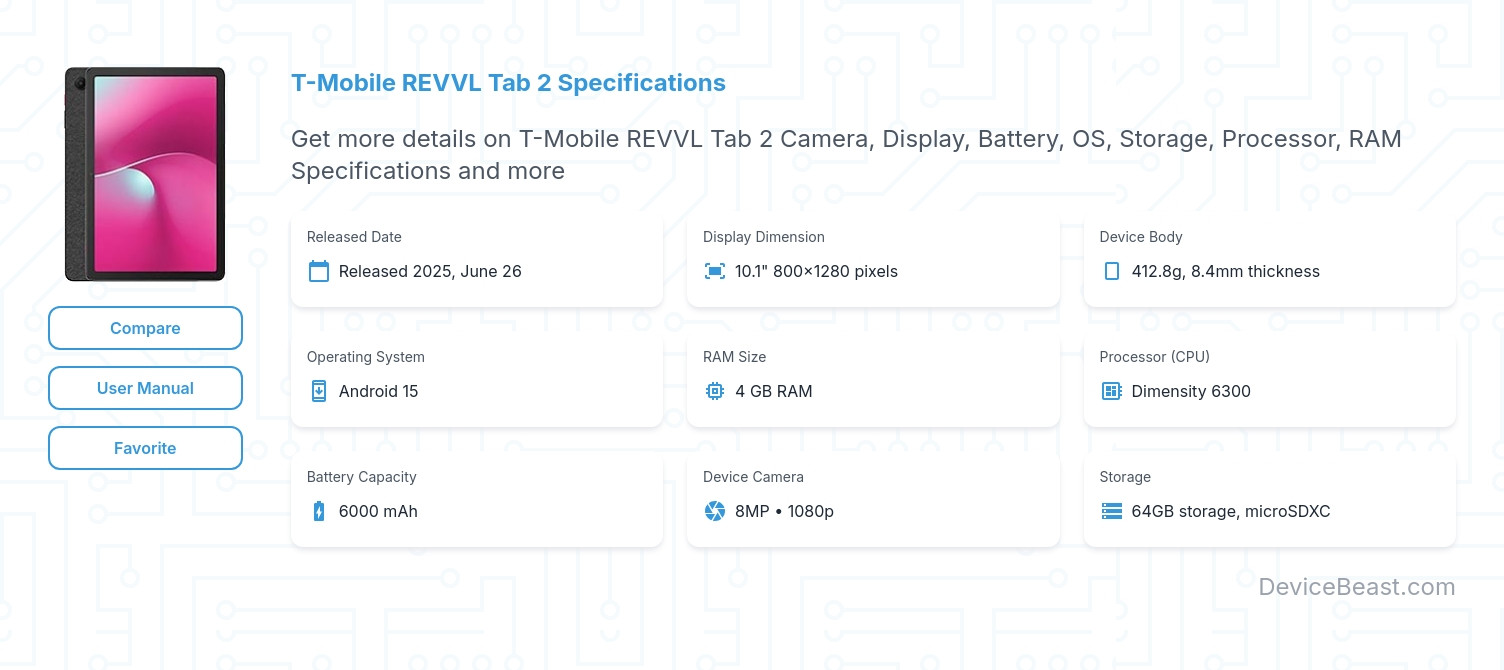
Task: Select the 412.8g, 8.4mm thickness text
Action: 1225,271
